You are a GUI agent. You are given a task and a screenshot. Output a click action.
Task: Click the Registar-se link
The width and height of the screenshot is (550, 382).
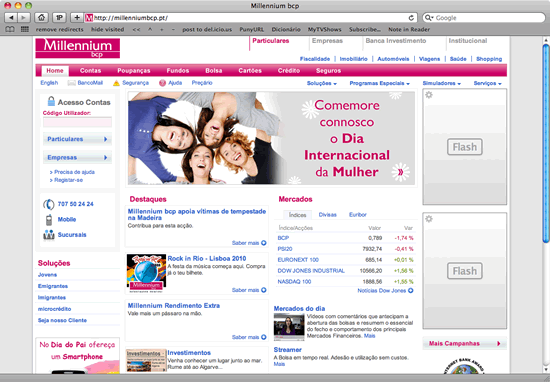coord(68,180)
